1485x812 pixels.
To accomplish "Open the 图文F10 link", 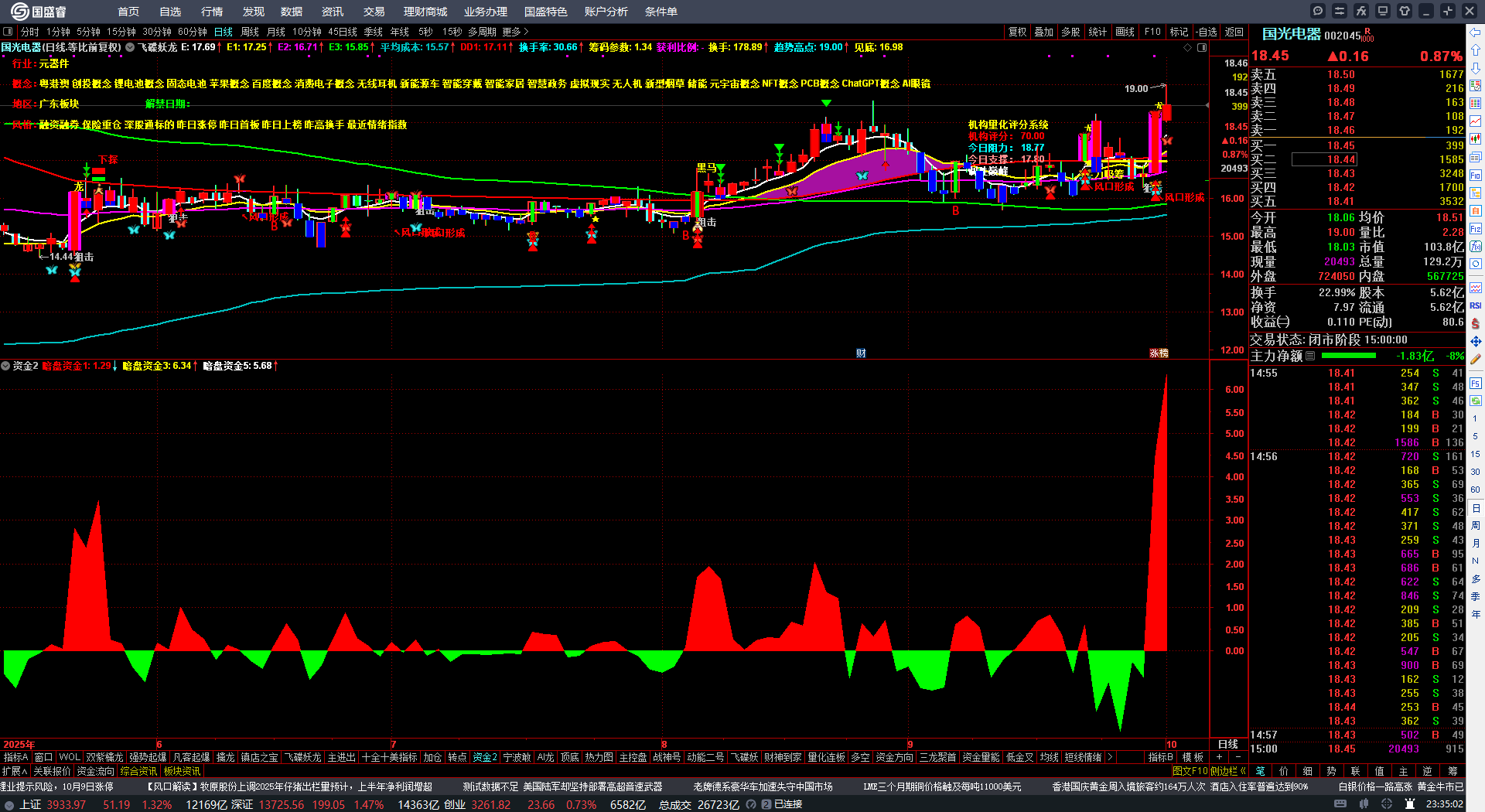I will coord(1190,771).
